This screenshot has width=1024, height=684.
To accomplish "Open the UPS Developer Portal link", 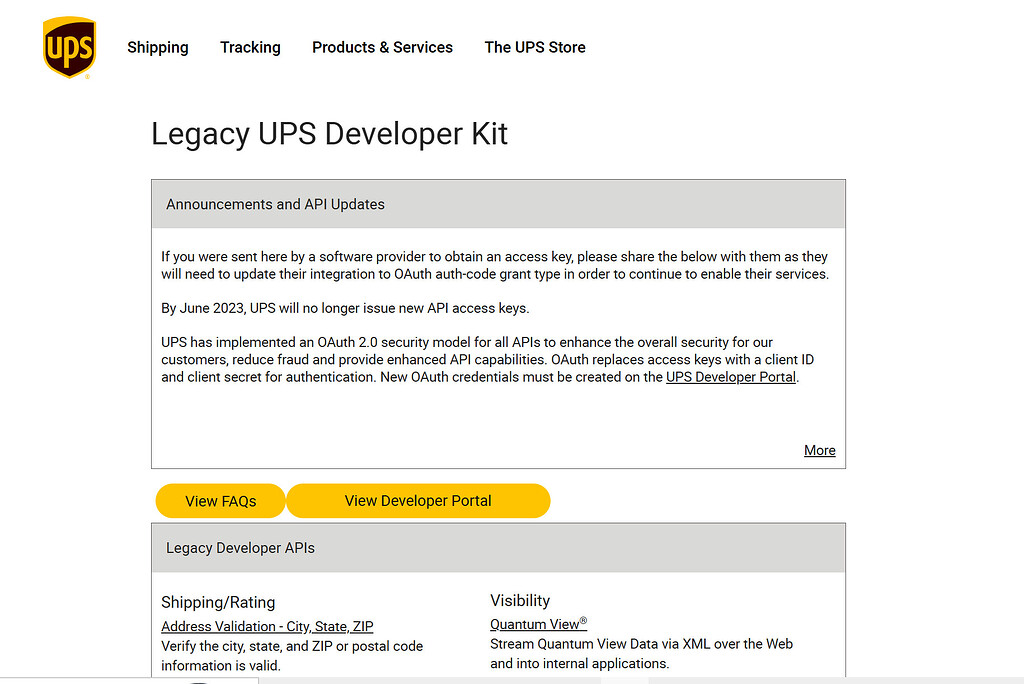I will point(731,377).
